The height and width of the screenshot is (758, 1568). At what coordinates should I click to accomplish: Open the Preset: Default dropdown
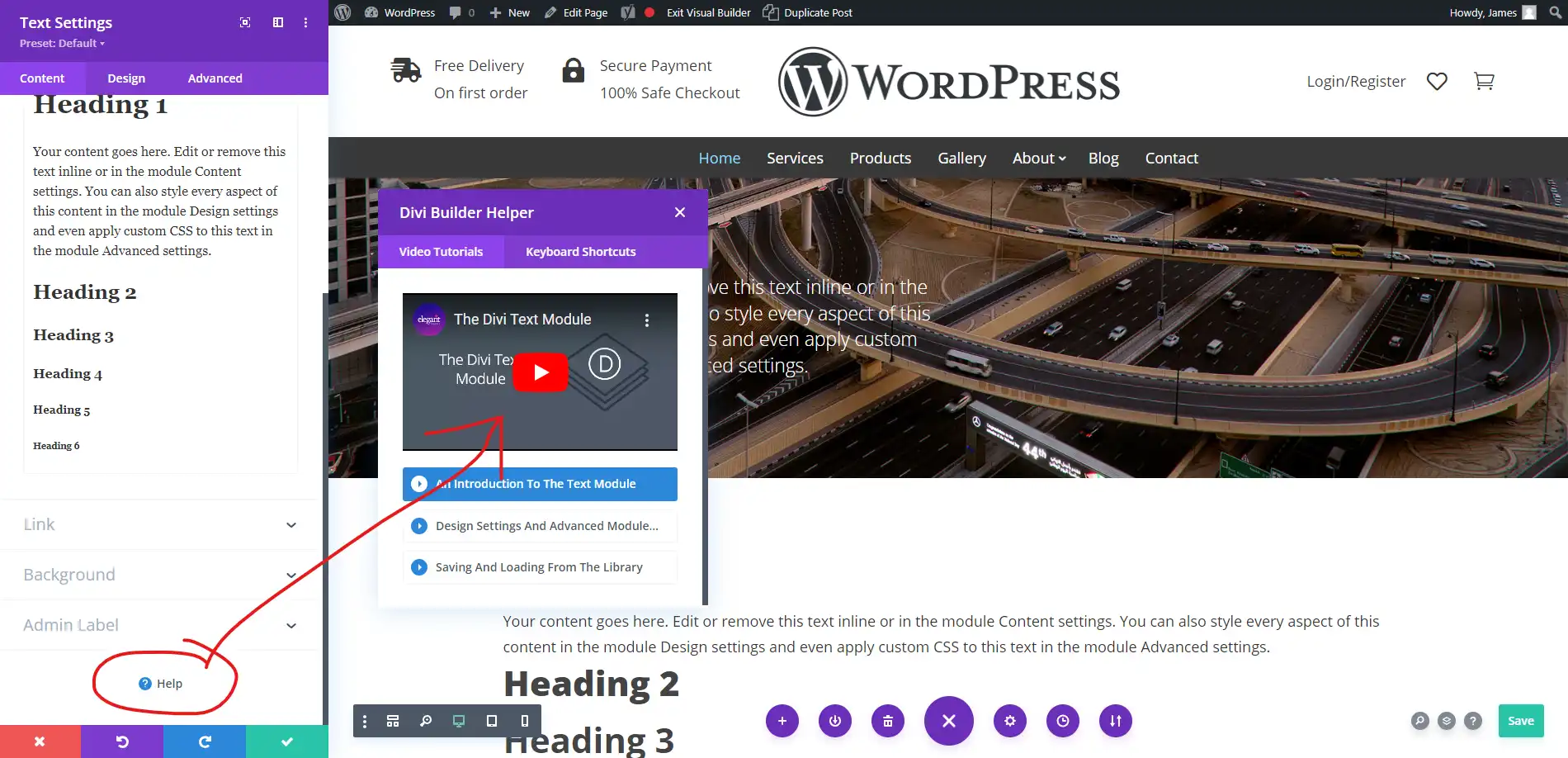(x=63, y=43)
